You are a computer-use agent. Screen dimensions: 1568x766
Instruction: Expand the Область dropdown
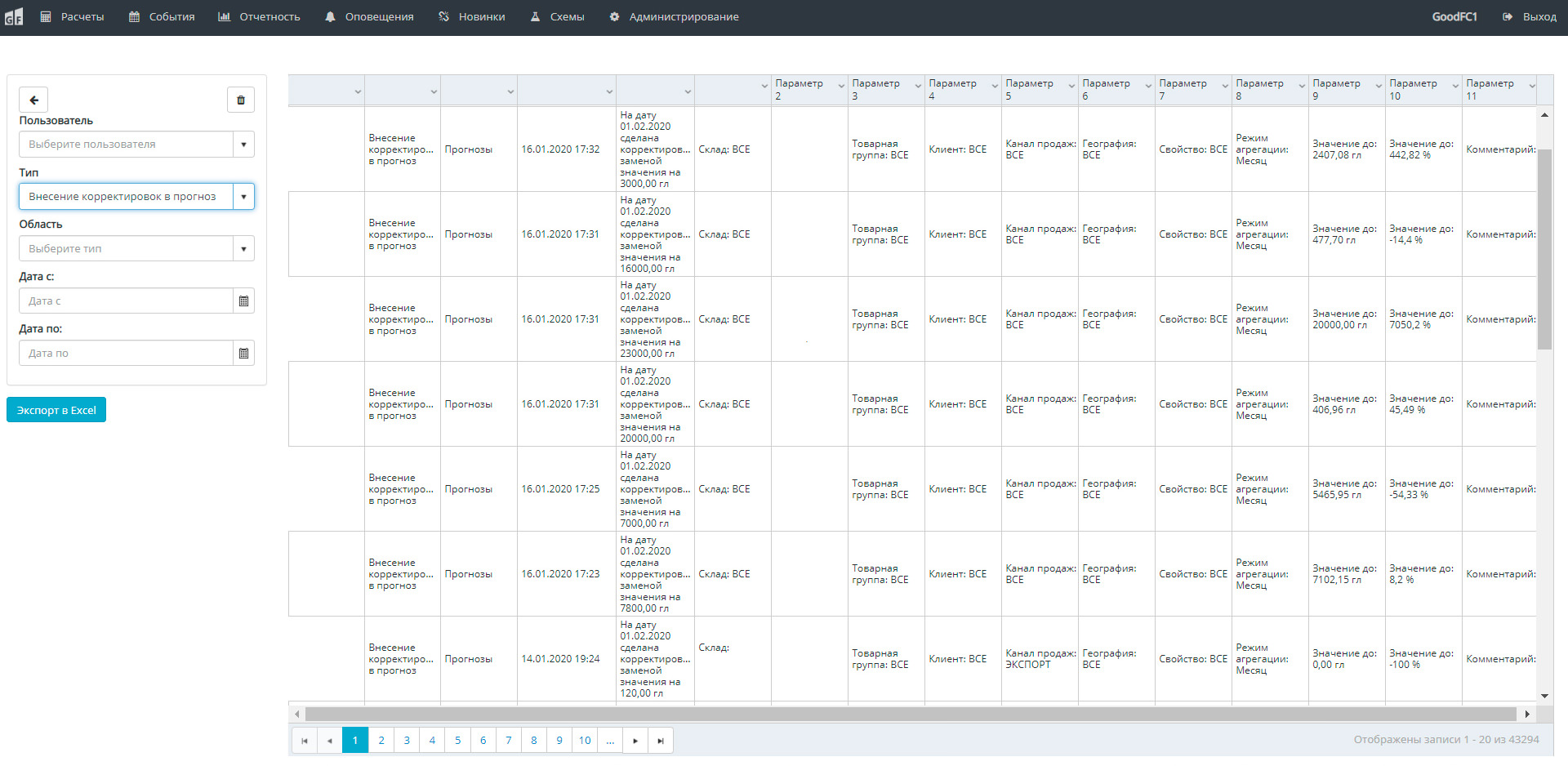[243, 249]
